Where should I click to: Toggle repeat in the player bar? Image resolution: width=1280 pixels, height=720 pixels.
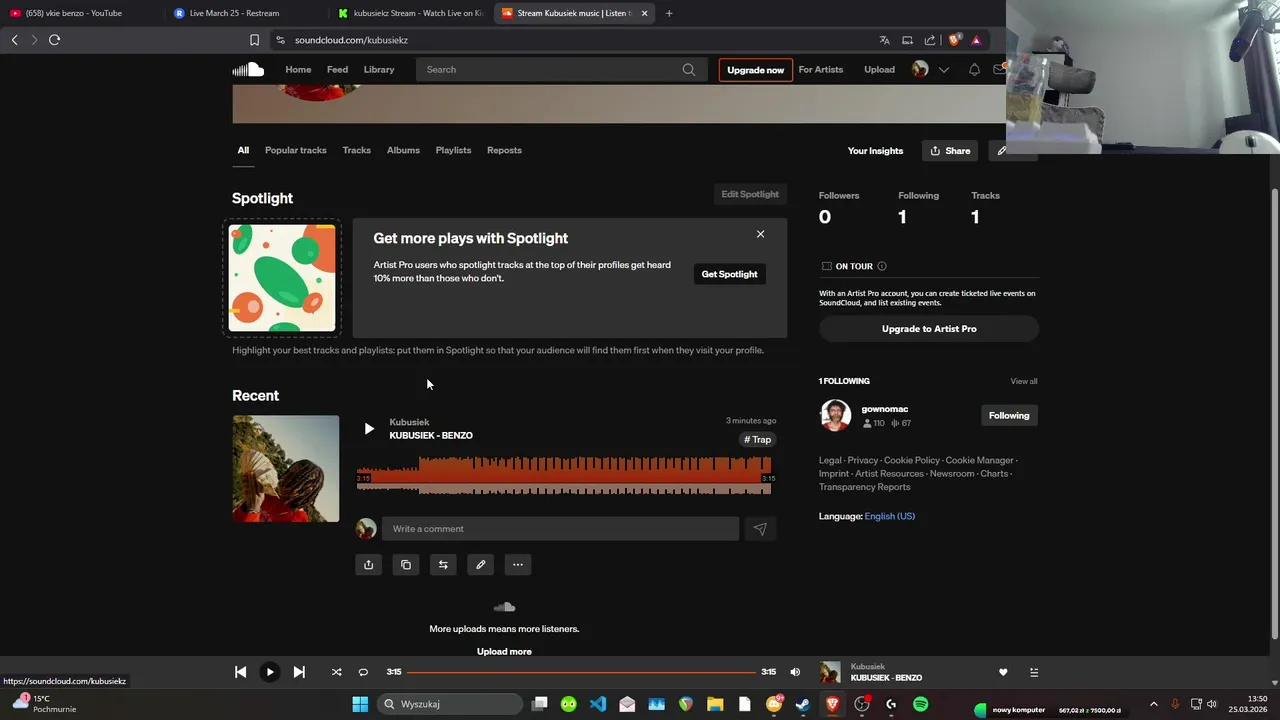tap(363, 672)
